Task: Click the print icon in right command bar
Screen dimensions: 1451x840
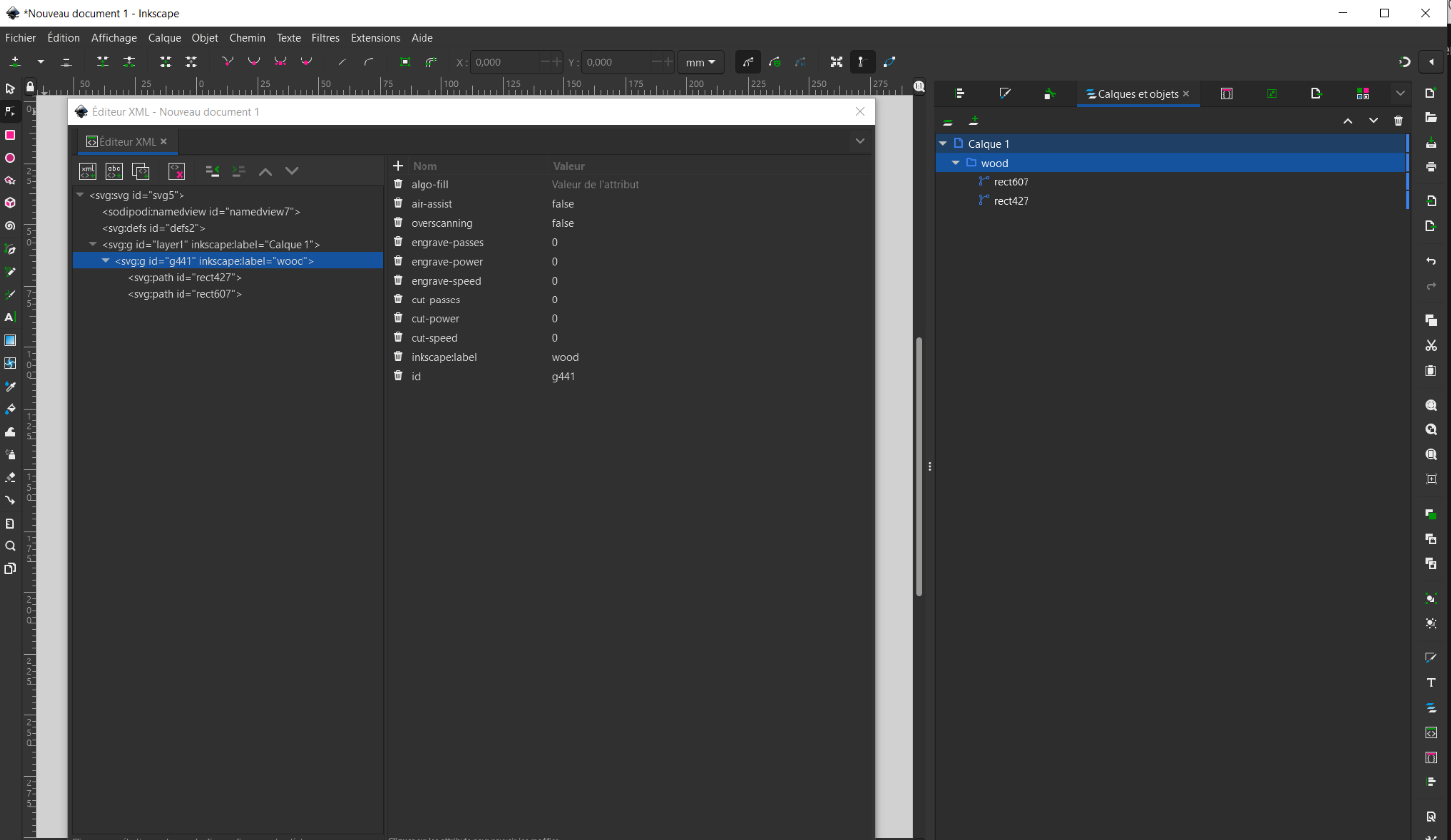Action: pos(1431,167)
